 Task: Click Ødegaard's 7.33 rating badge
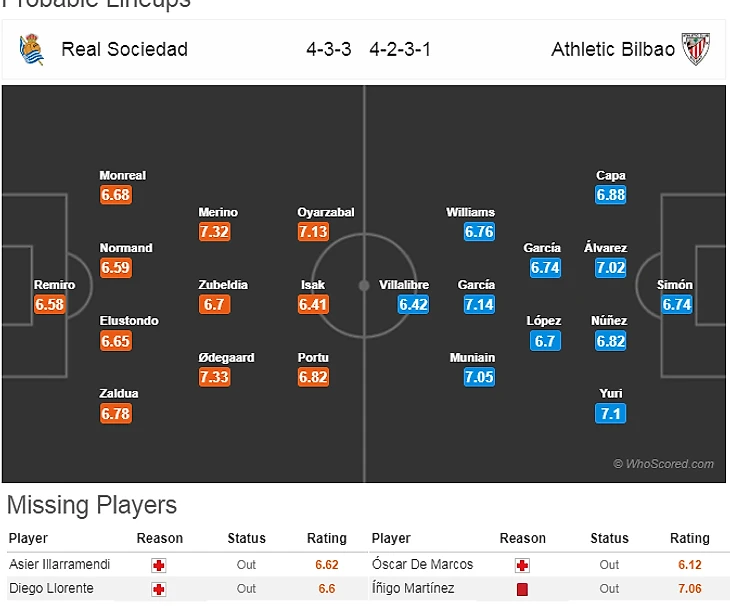215,377
